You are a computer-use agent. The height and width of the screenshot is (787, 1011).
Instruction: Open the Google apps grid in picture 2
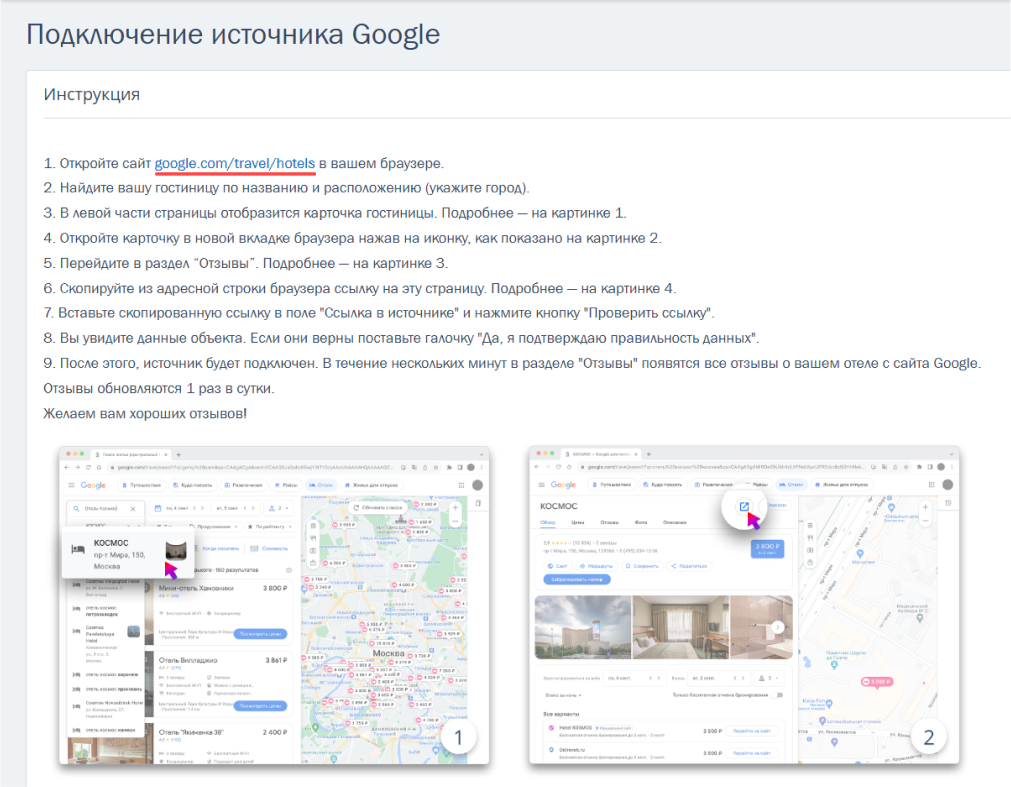pos(931,485)
